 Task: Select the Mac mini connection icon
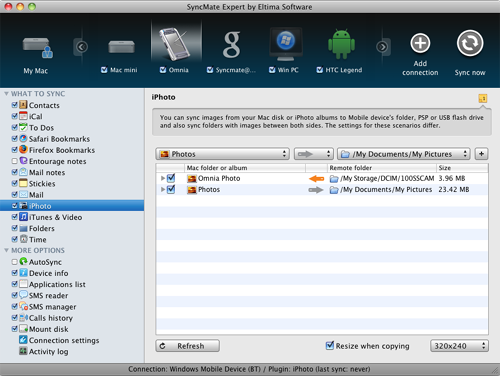click(x=121, y=47)
